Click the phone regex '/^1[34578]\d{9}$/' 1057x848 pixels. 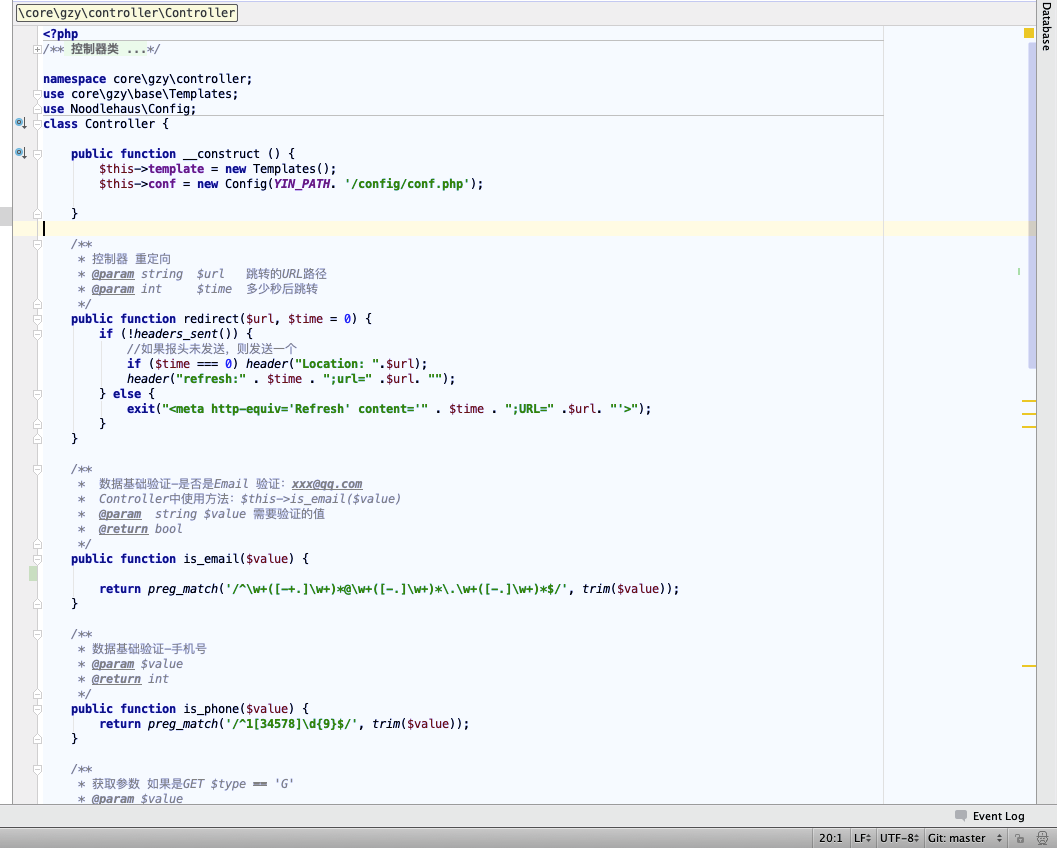pos(292,723)
